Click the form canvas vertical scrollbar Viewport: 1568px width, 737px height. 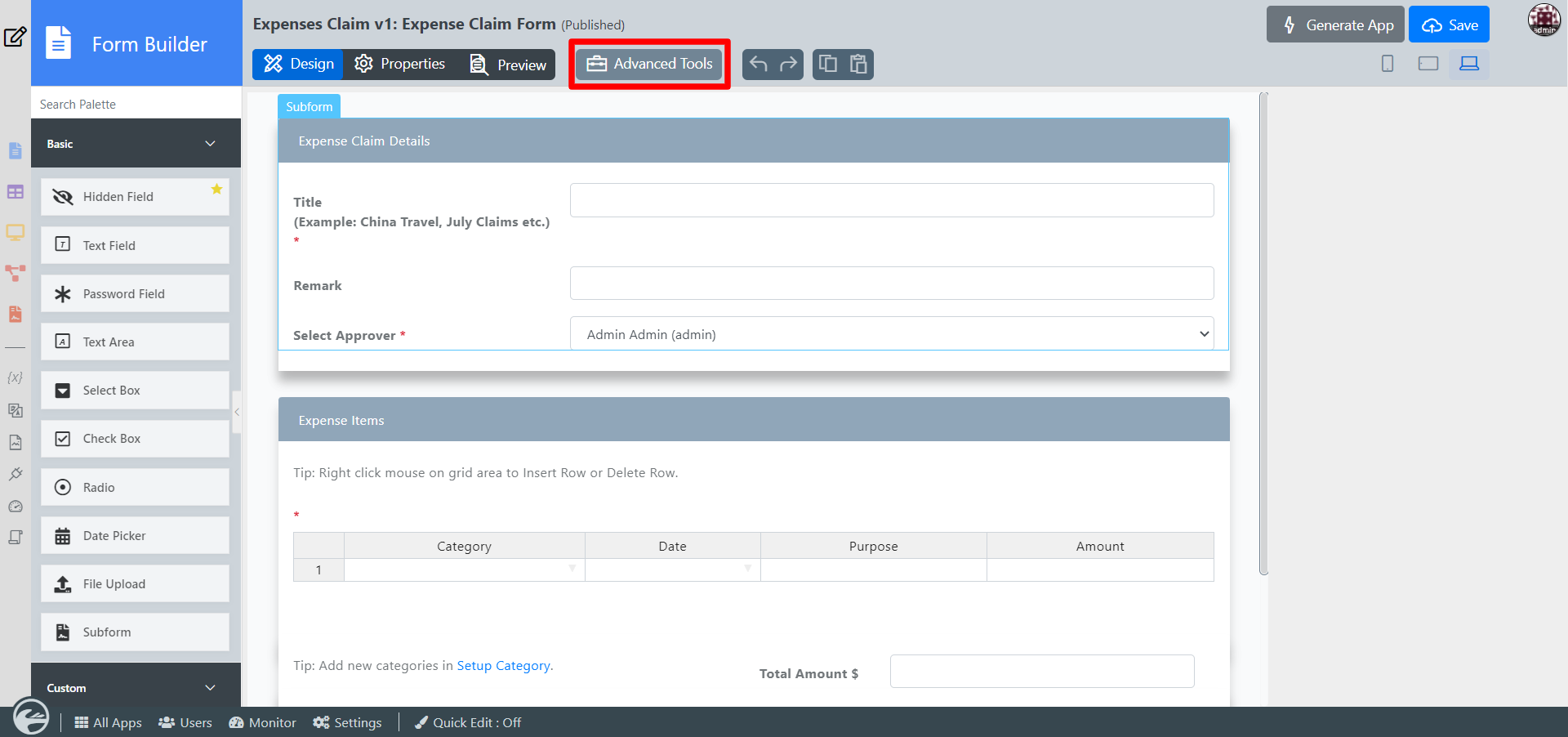point(1264,333)
